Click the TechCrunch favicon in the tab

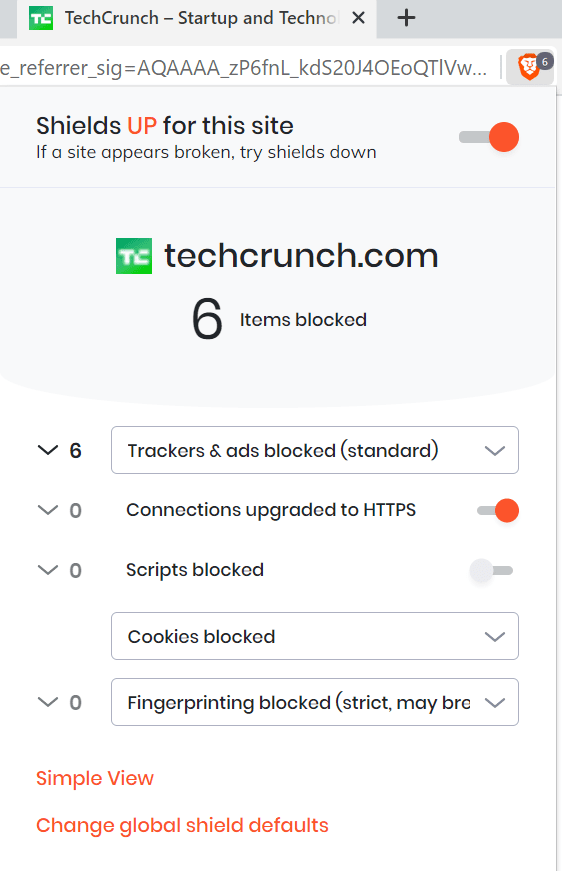(x=41, y=18)
